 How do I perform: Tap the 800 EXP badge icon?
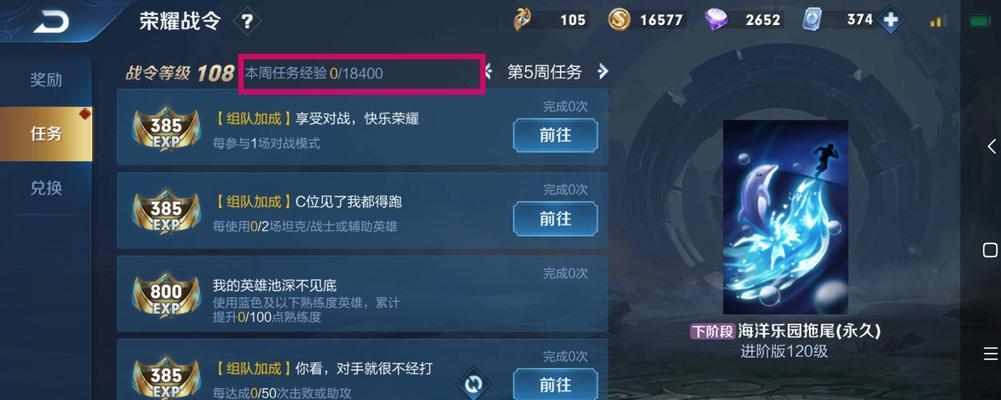point(166,295)
